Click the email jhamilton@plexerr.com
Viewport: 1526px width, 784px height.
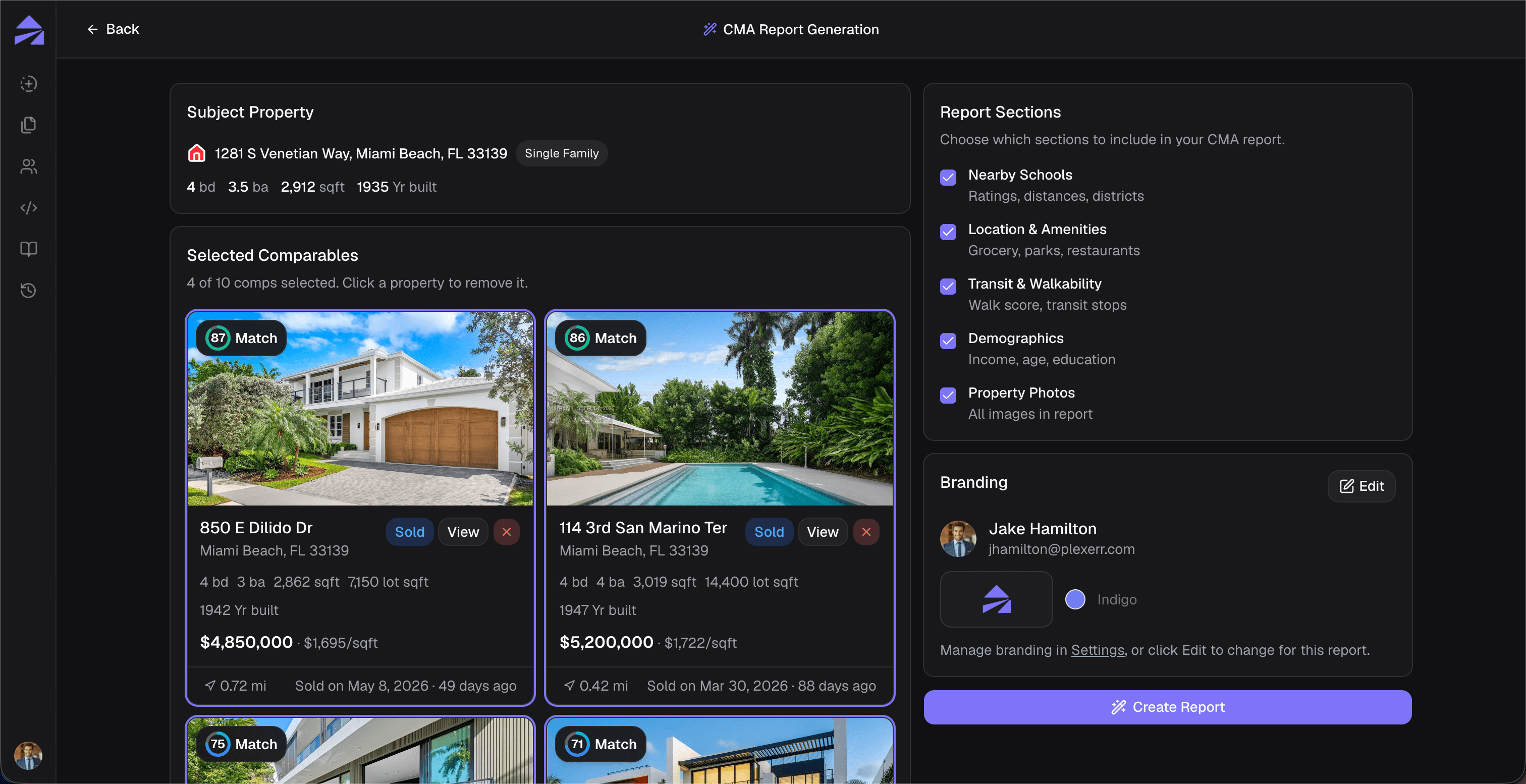click(x=1062, y=549)
